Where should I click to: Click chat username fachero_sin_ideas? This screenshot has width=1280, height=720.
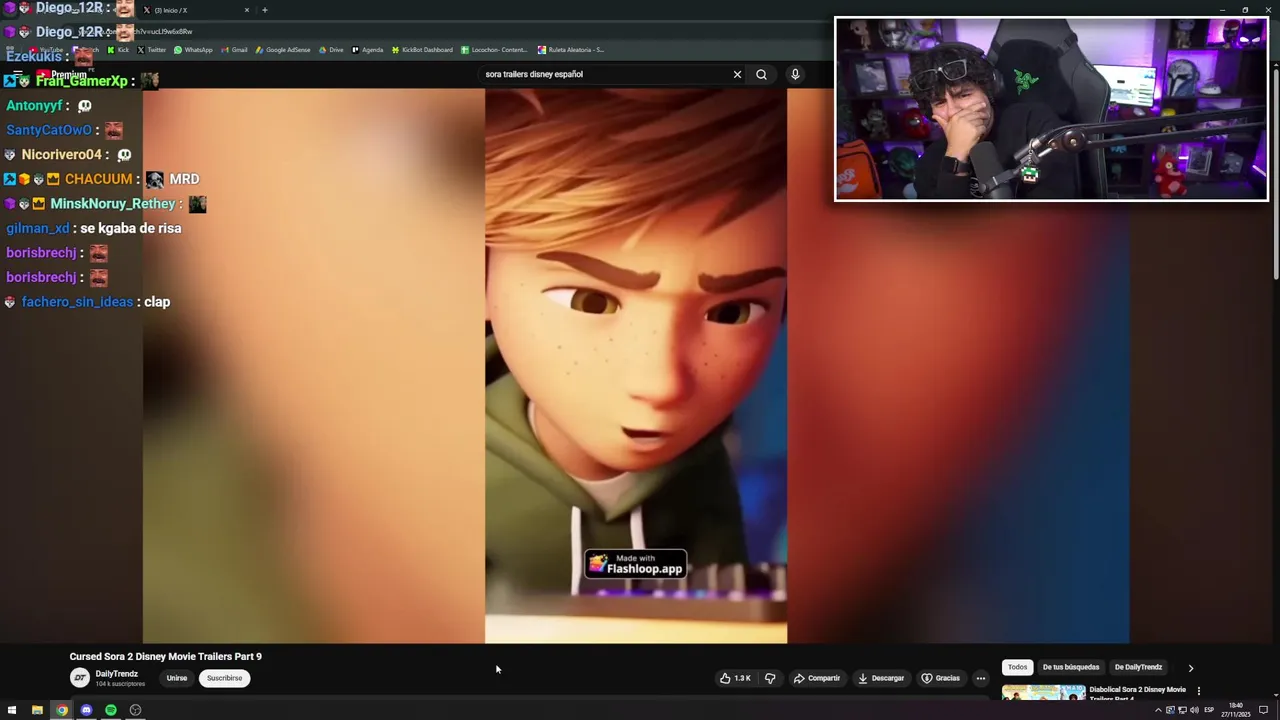coord(77,302)
